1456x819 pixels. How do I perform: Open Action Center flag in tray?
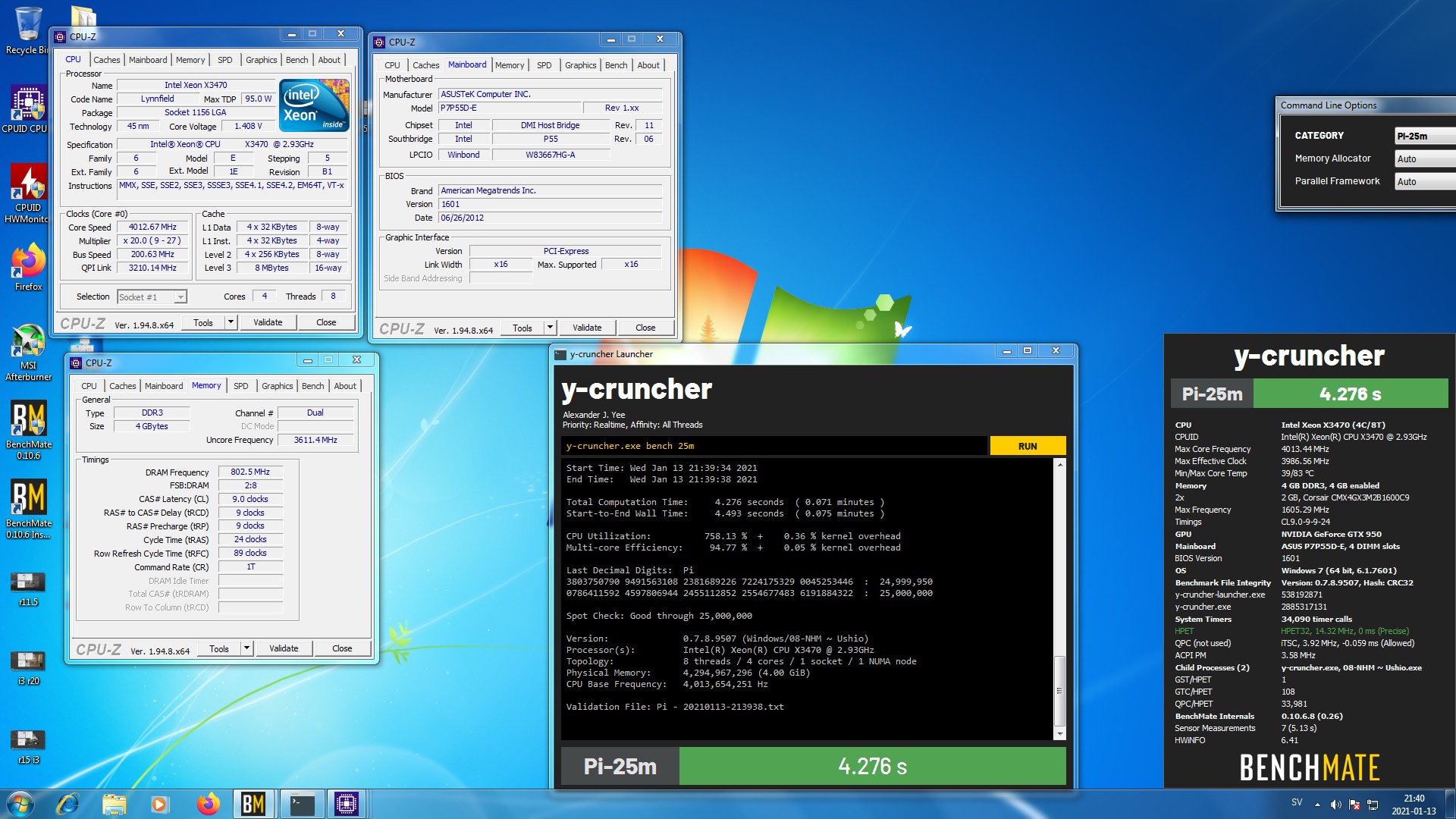pos(1354,805)
